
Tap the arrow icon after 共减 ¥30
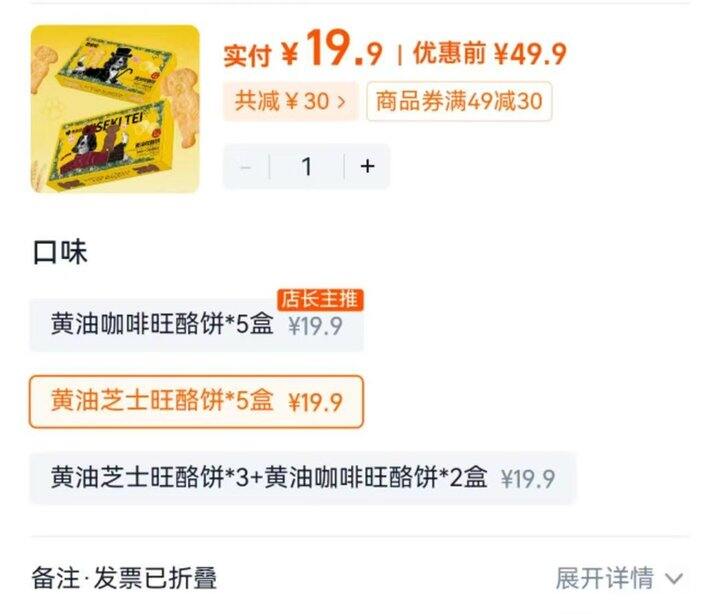click(341, 101)
